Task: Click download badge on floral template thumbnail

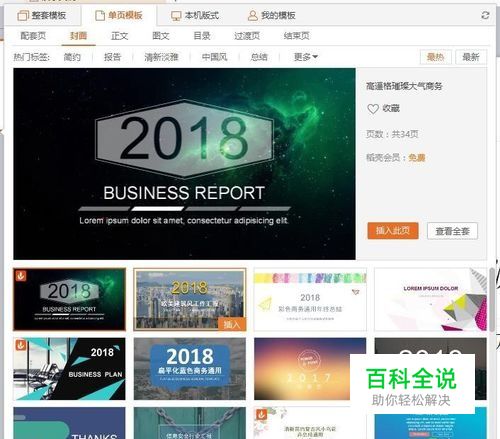Action: pyautogui.click(x=261, y=414)
